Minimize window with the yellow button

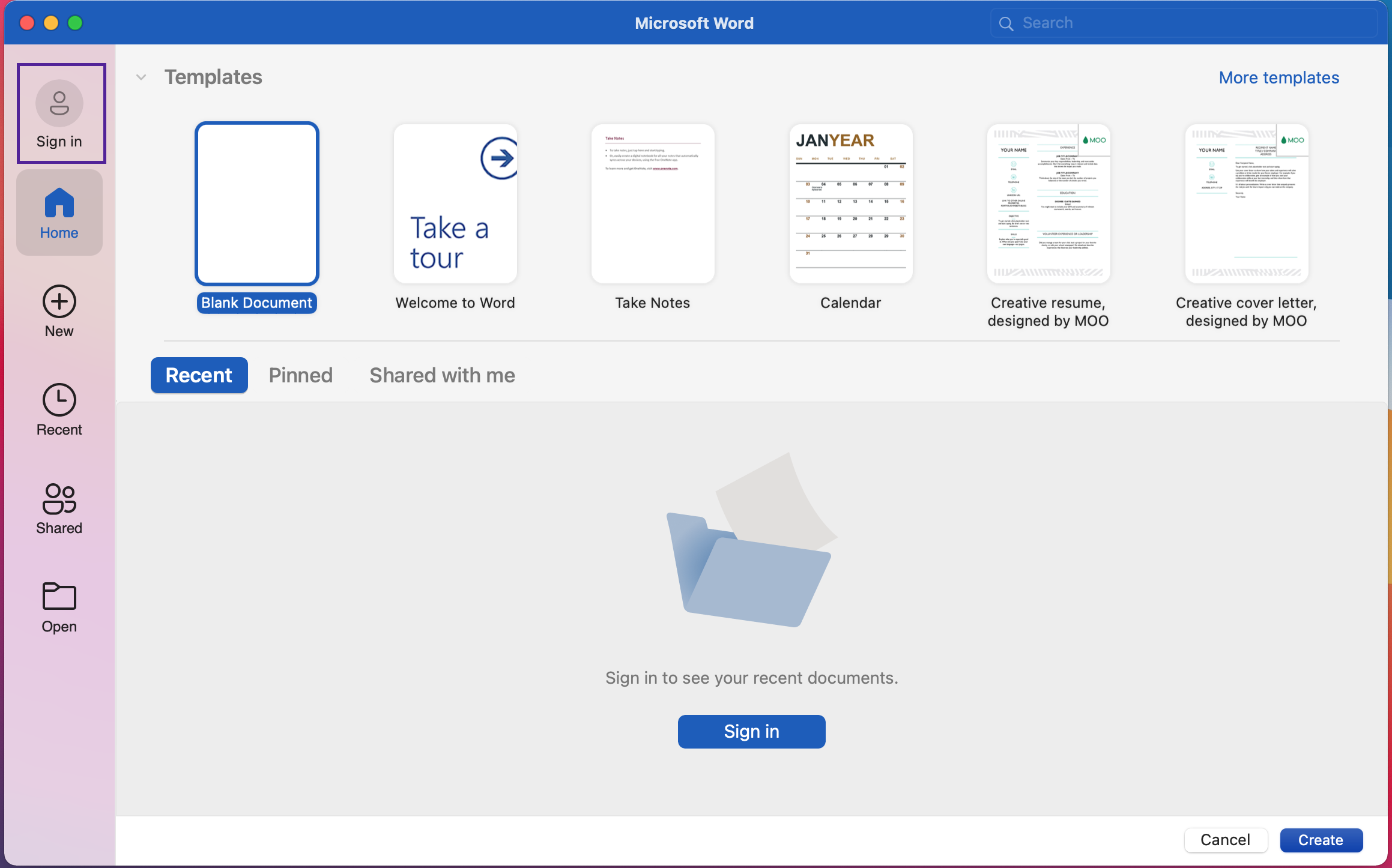pos(51,23)
